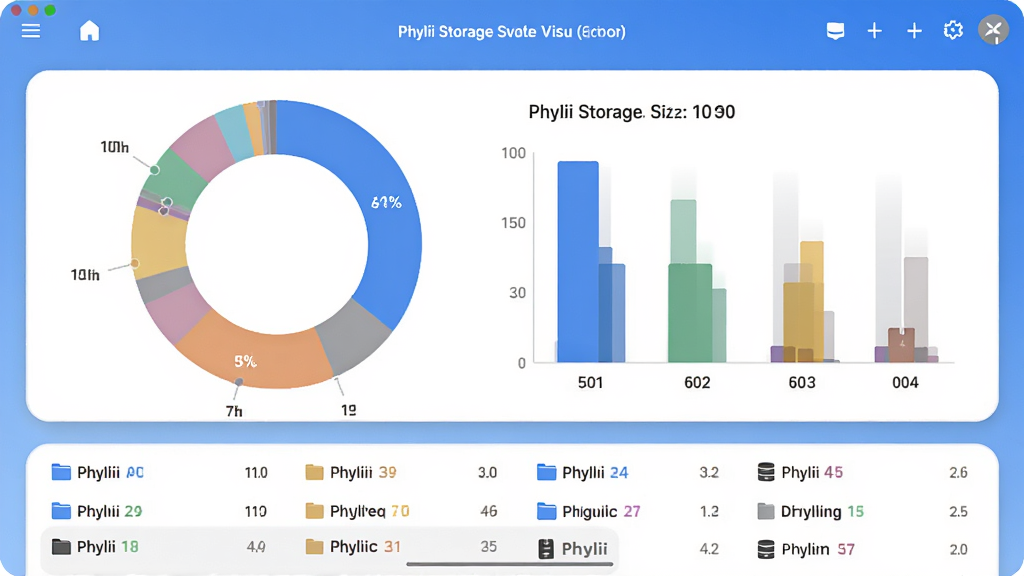Click the Phiguiic 27 folder entry
The height and width of the screenshot is (576, 1024).
point(588,511)
